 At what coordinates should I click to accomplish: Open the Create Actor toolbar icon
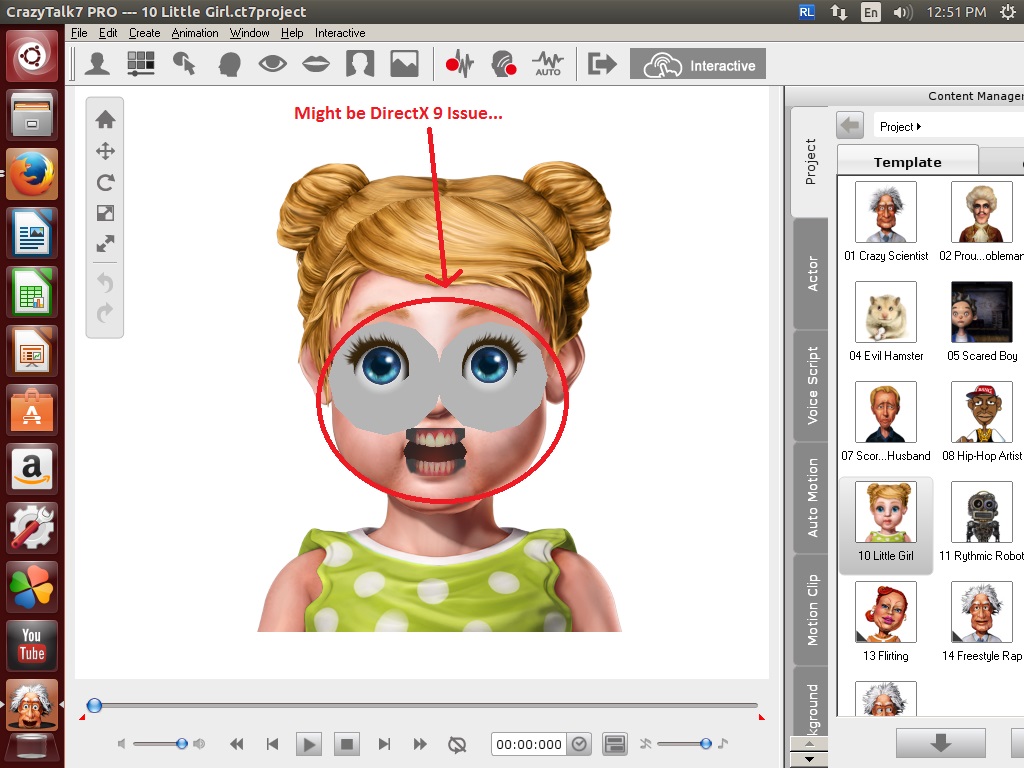tap(97, 64)
